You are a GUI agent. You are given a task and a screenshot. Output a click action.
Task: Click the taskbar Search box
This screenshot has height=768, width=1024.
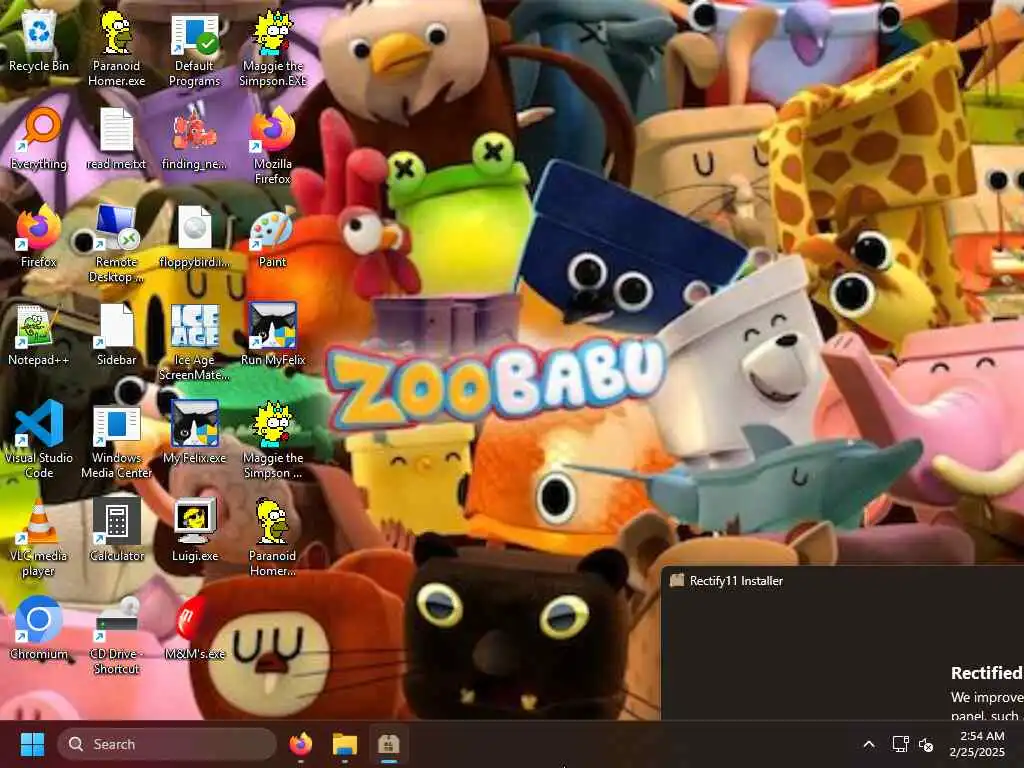pyautogui.click(x=167, y=744)
